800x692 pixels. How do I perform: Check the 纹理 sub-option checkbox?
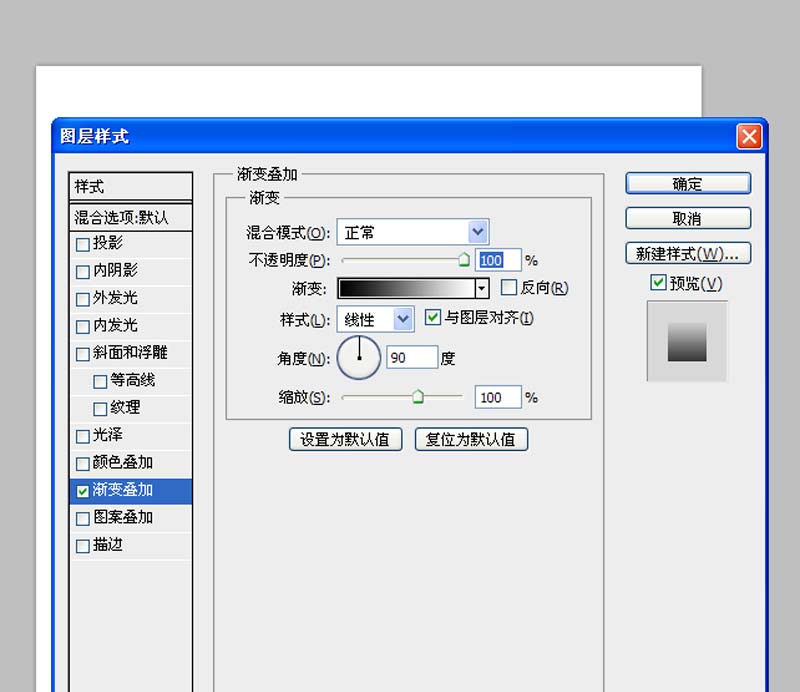click(x=101, y=409)
